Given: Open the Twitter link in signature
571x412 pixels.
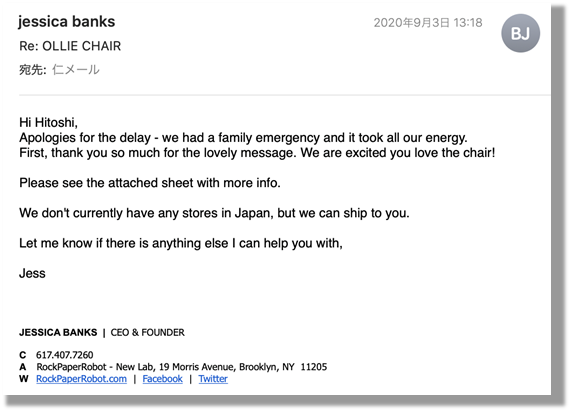Looking at the screenshot, I should pyautogui.click(x=213, y=379).
